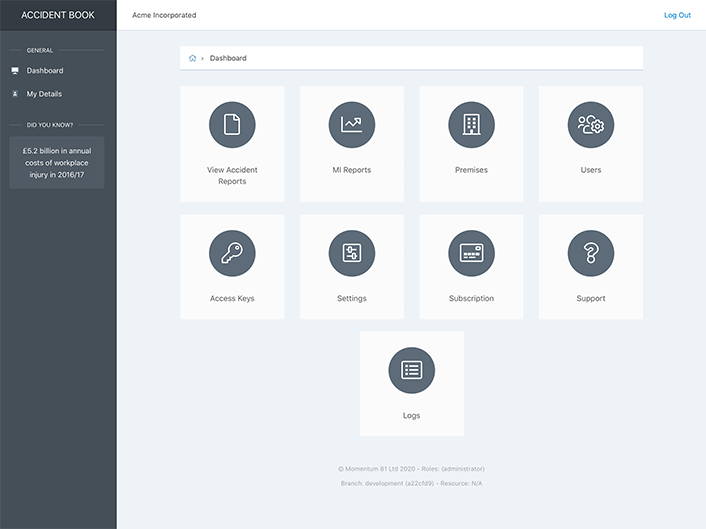This screenshot has height=529, width=706.
Task: Click the Settings sliders icon
Action: [351, 254]
